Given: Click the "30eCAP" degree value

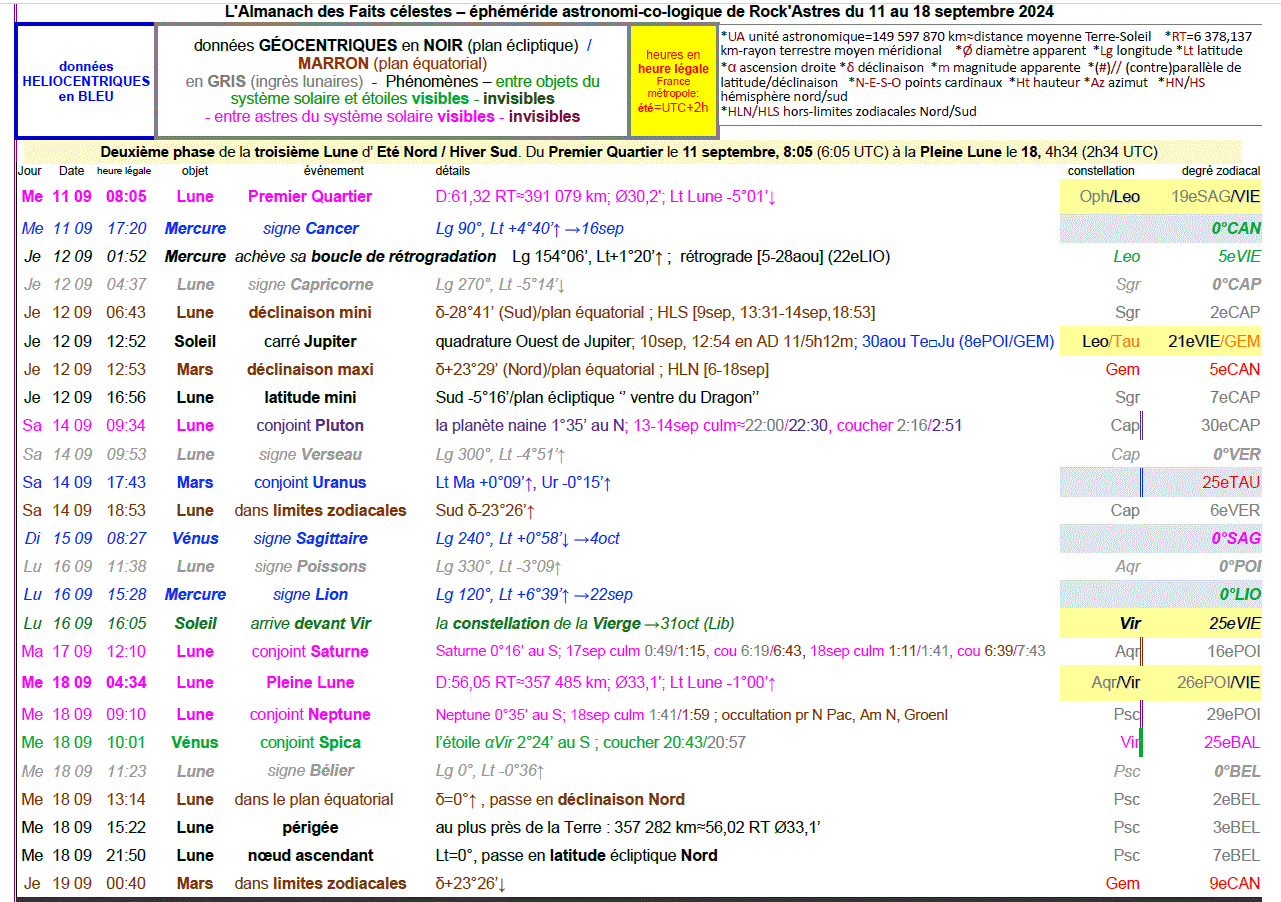Looking at the screenshot, I should (x=1231, y=425).
